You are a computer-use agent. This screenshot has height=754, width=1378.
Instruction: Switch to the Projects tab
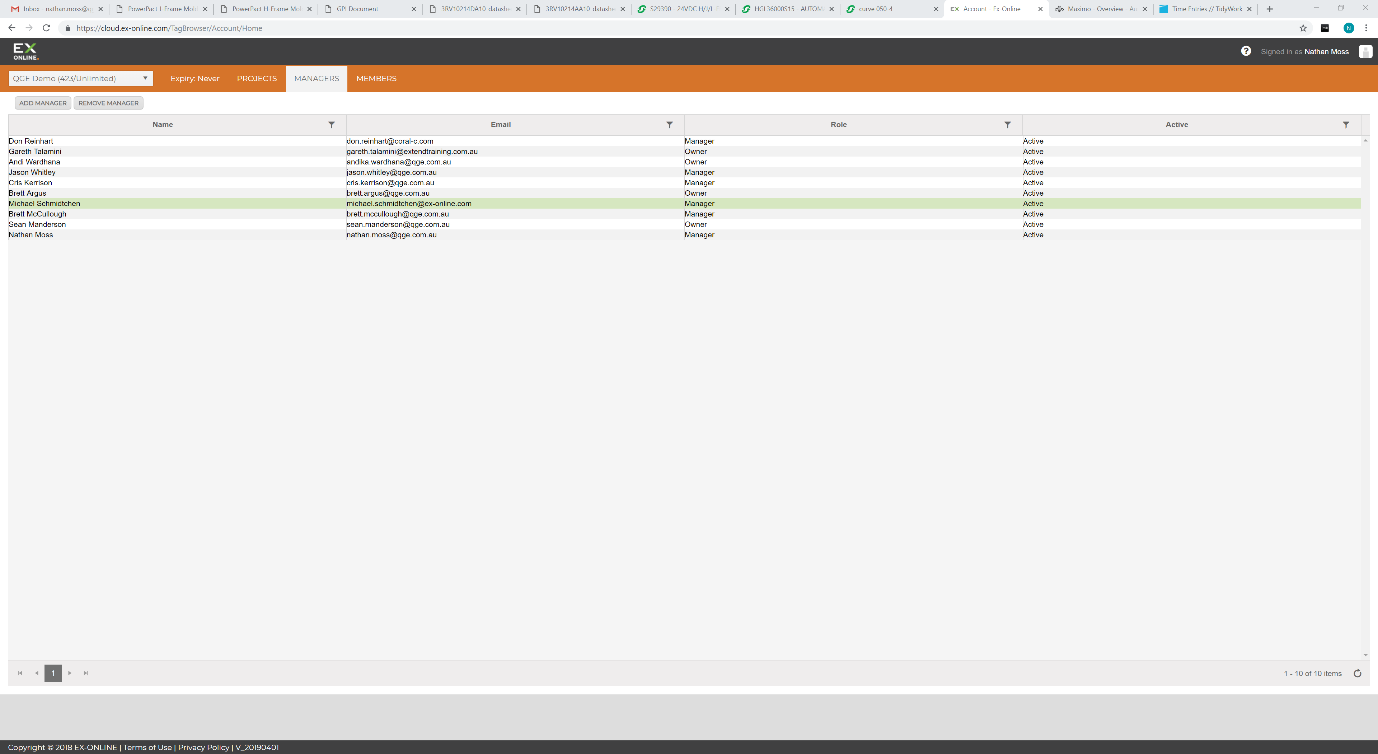(x=257, y=79)
